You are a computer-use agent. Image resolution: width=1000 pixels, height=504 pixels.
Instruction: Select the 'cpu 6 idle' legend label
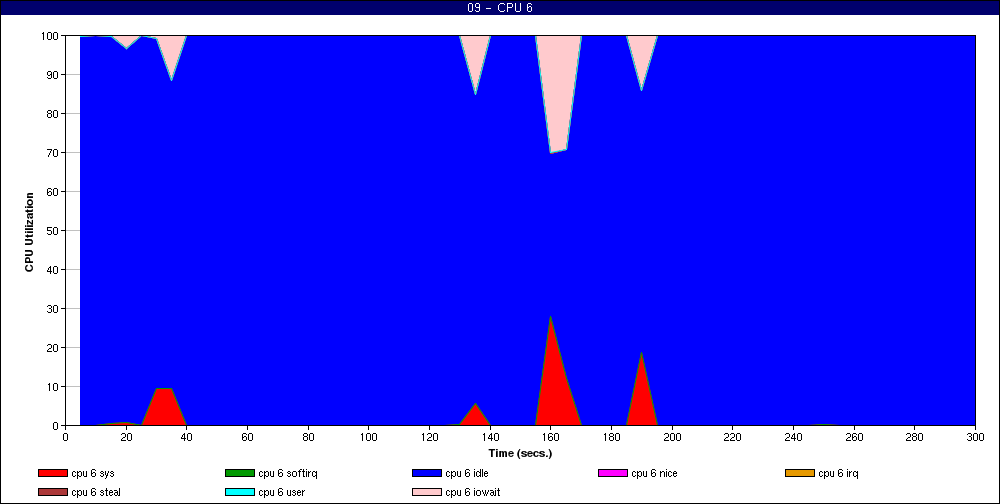coord(467,473)
